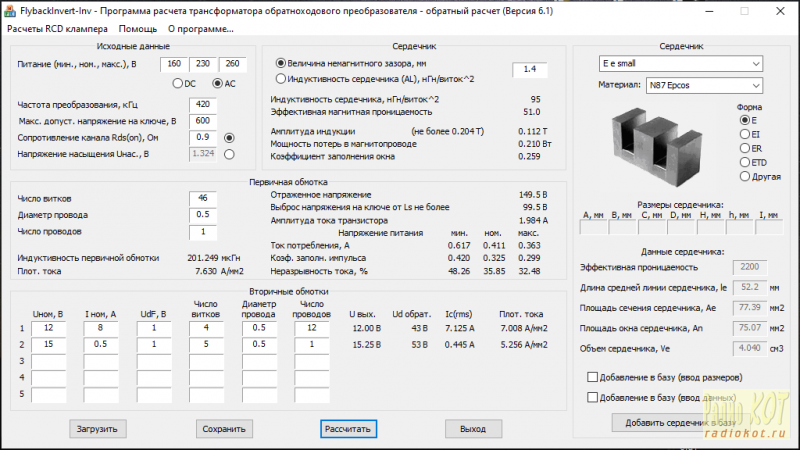Click 'Добавить сердечник в базу' button
This screenshot has width=800, height=450.
coord(679,423)
